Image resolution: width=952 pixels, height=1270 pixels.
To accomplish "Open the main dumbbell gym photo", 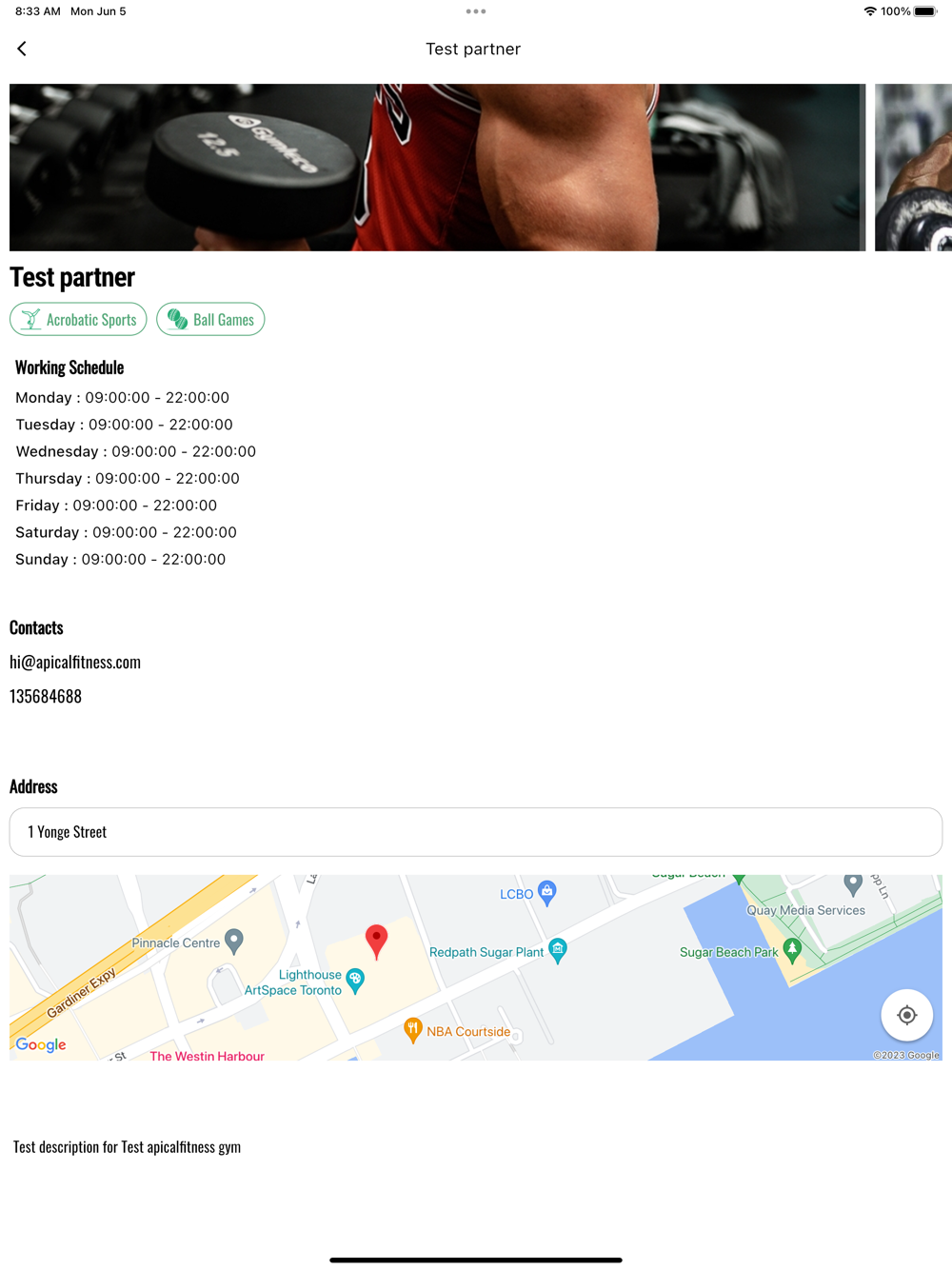I will click(x=437, y=168).
